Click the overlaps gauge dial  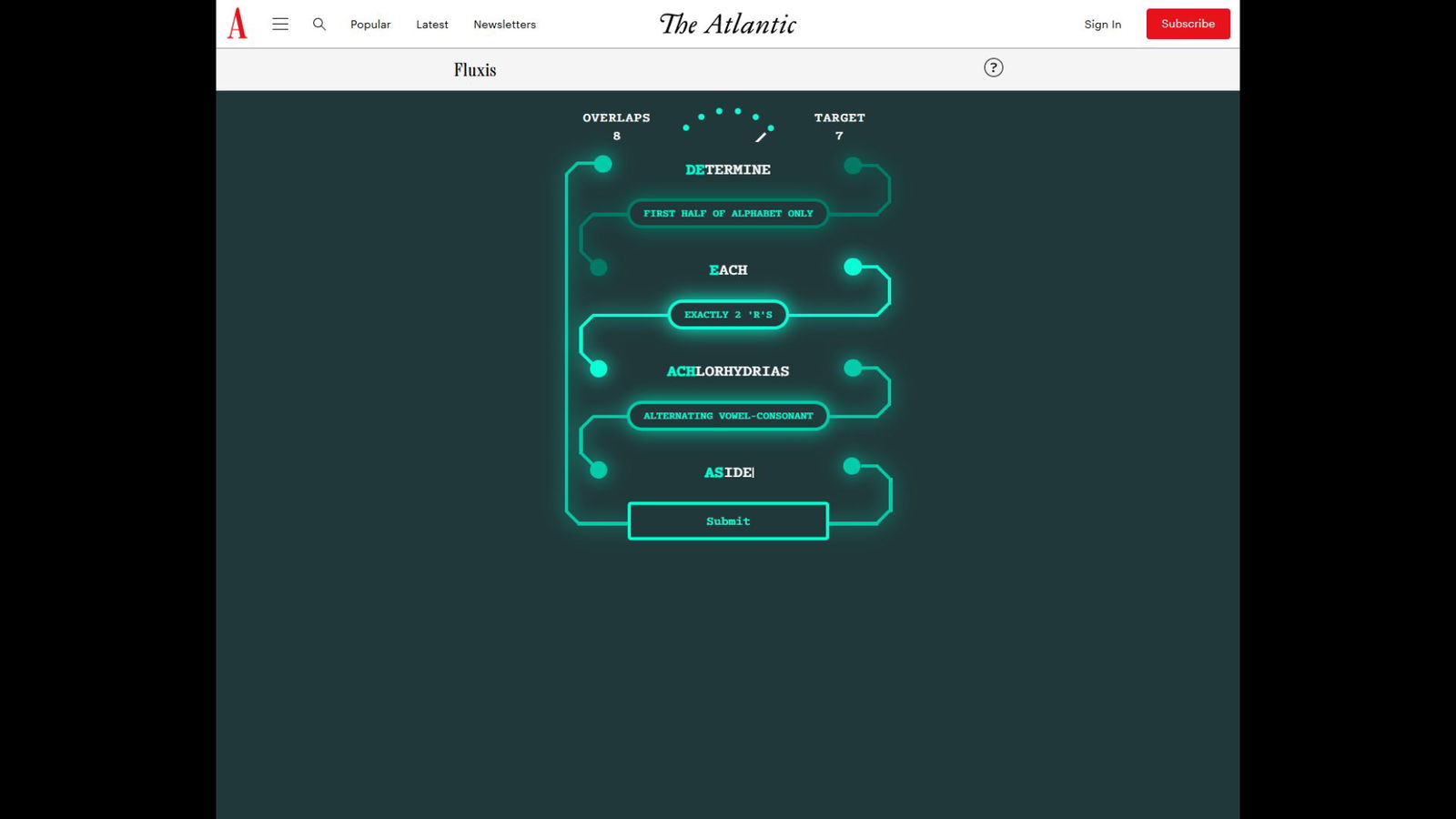[728, 125]
